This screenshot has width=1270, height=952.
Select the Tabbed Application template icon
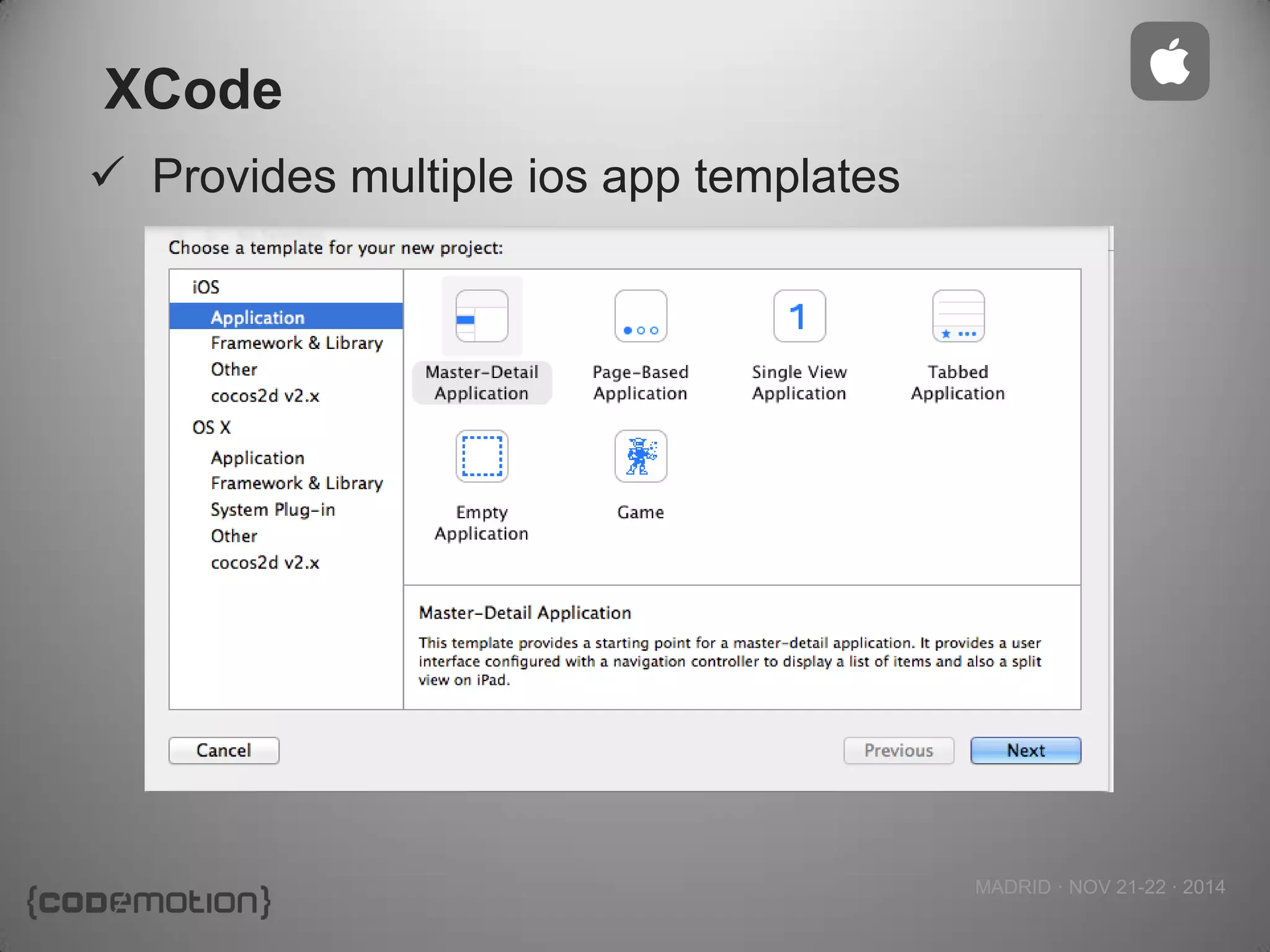point(958,316)
